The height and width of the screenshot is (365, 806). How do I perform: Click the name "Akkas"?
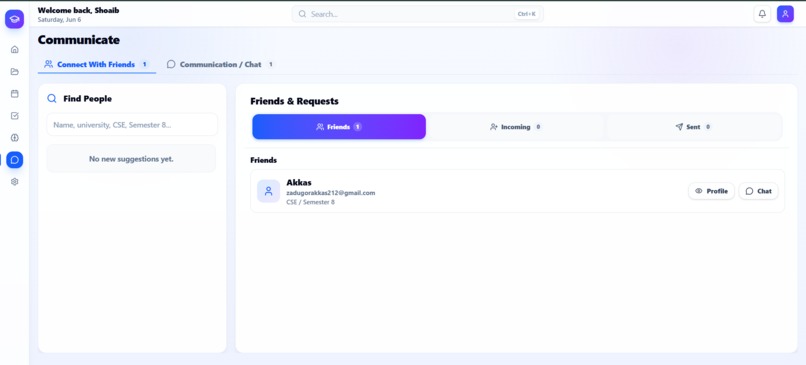[299, 182]
